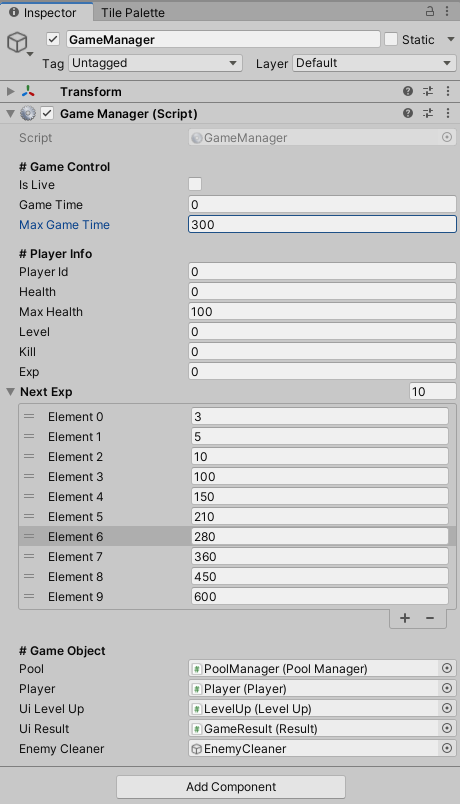
Task: Click the Enemy Cleaner object picker
Action: point(447,748)
